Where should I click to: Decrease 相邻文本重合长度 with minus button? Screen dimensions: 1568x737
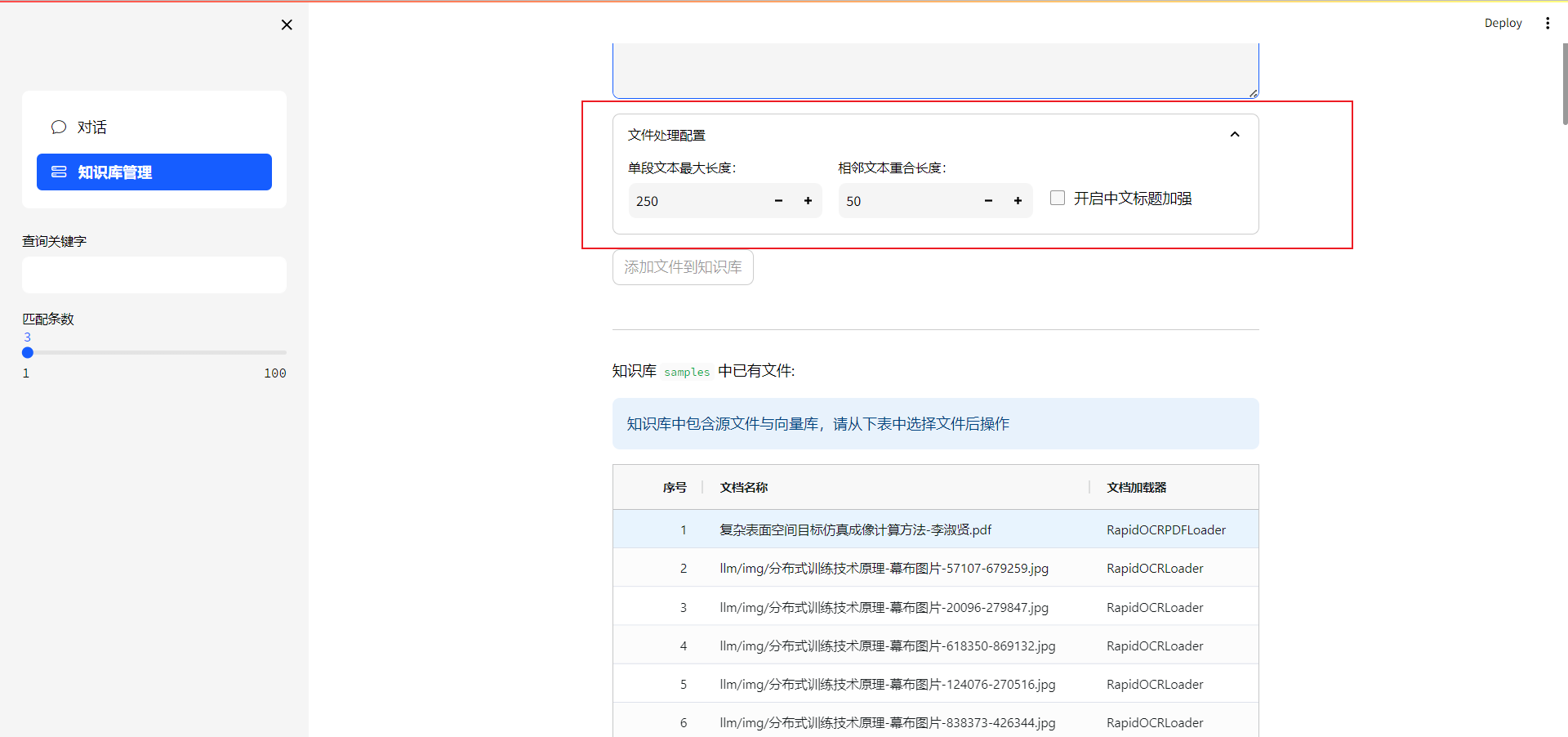pos(988,201)
